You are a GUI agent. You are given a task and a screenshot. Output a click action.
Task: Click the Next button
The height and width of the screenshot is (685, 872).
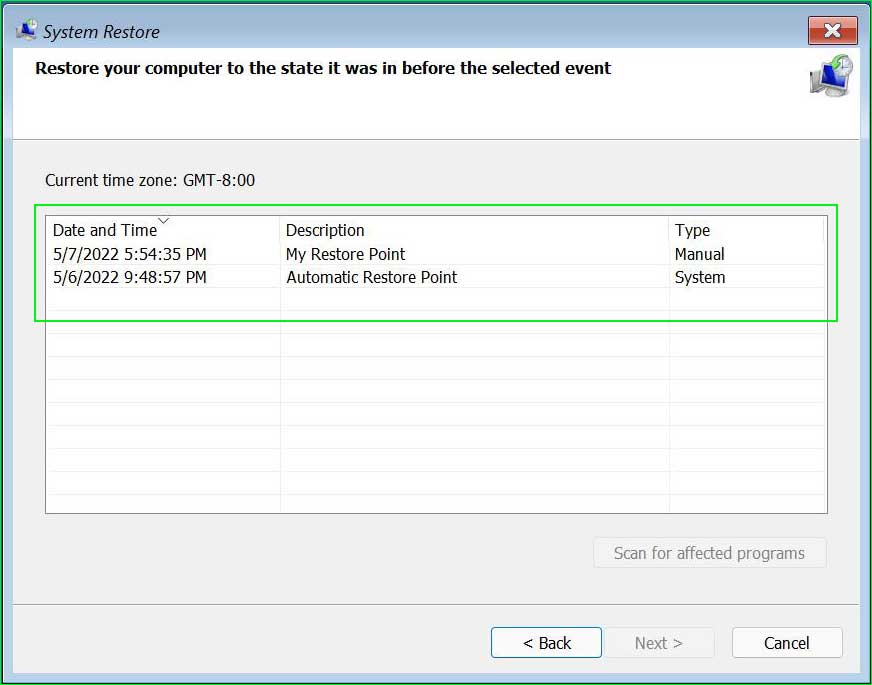click(659, 643)
